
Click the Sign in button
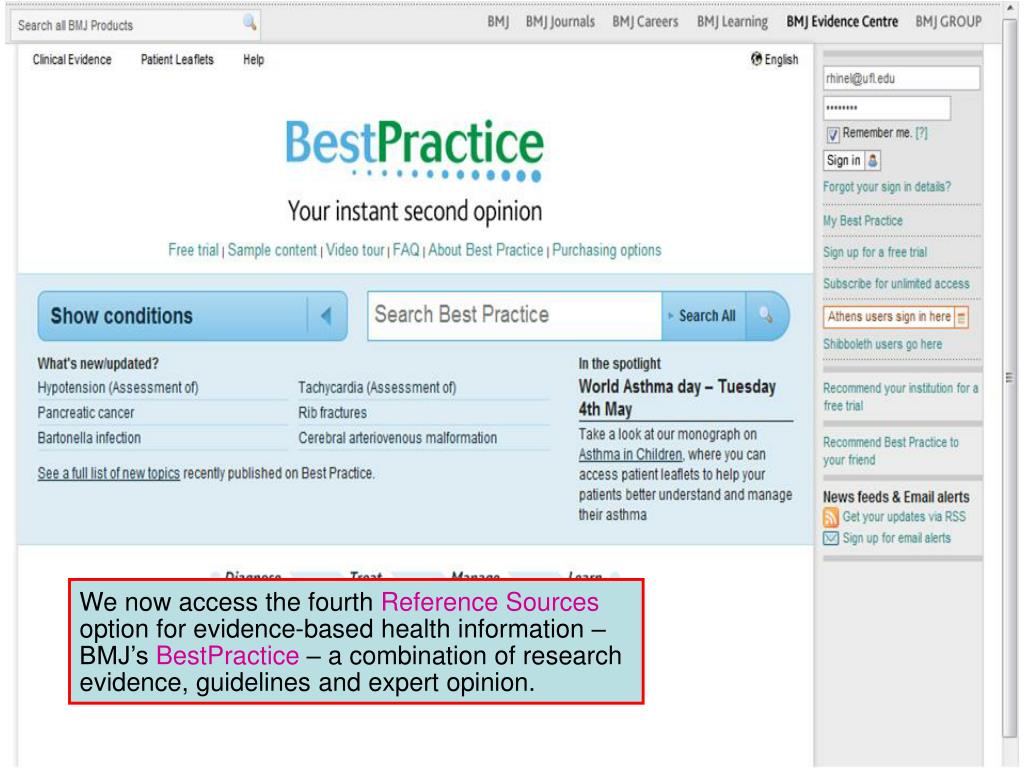[x=852, y=160]
